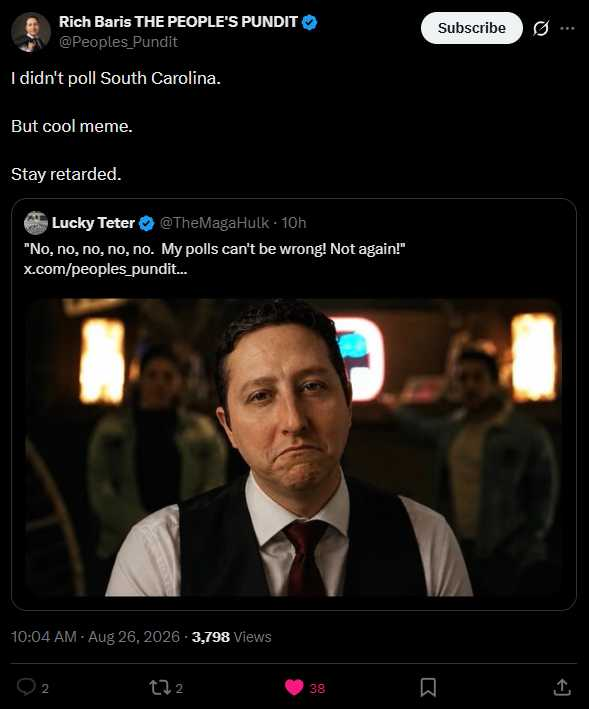This screenshot has height=709, width=589.
Task: Open the quoted meme image
Action: point(294,447)
